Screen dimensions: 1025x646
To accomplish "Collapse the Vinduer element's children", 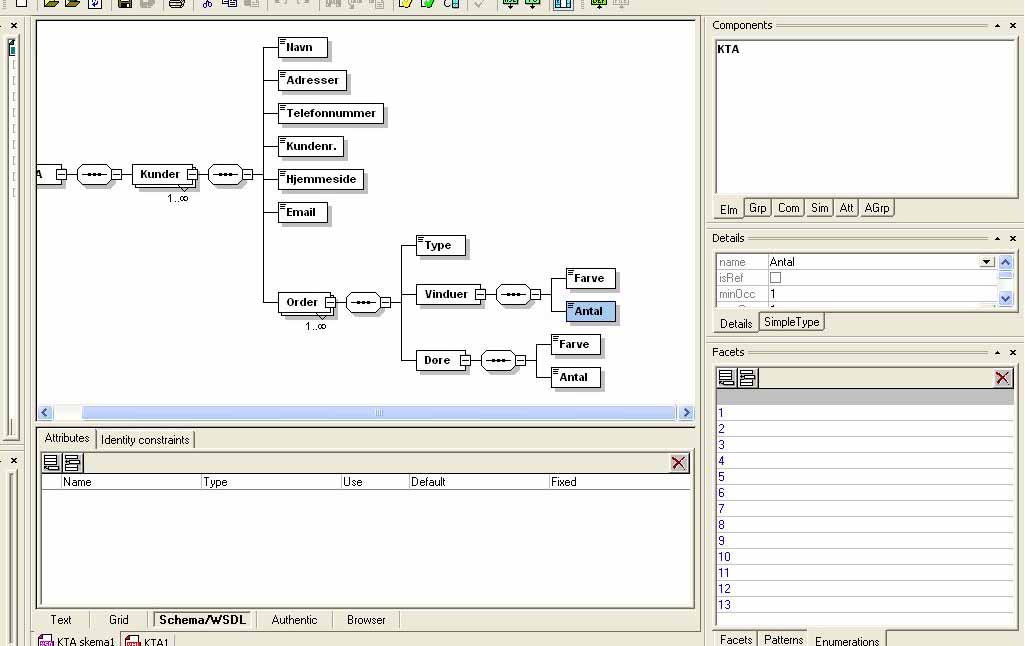I will (x=480, y=294).
